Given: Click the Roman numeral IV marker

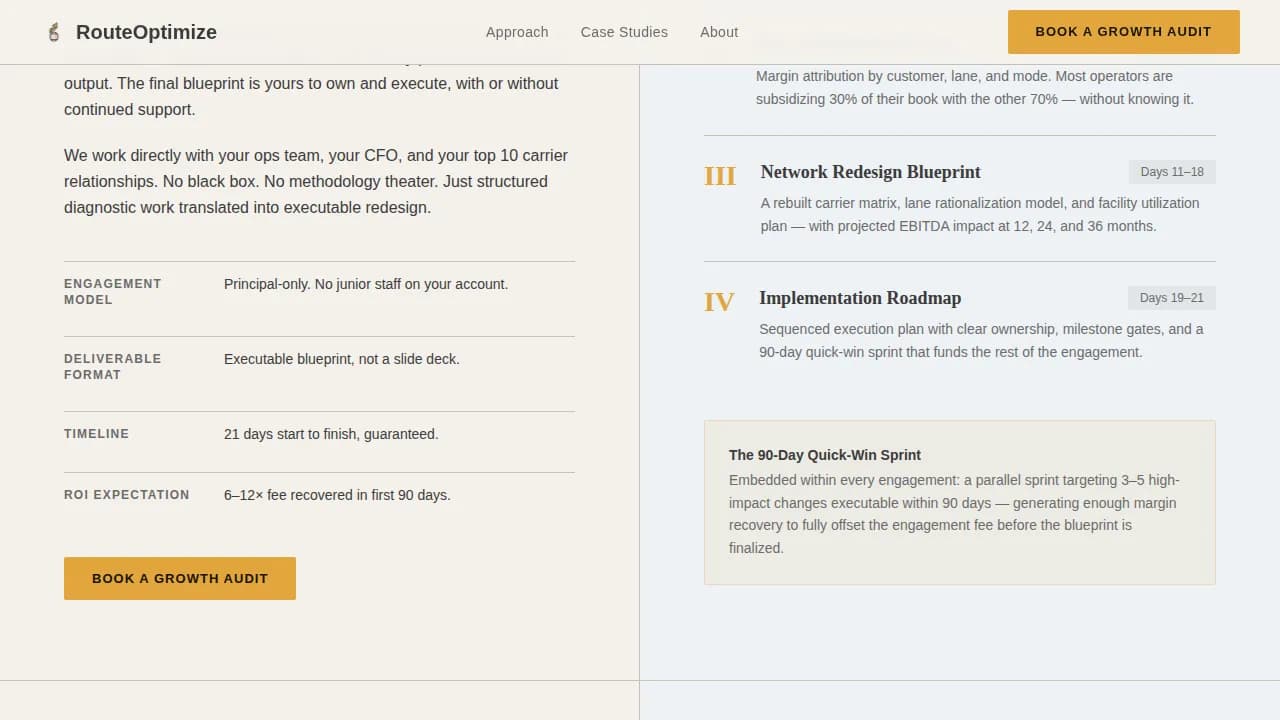Looking at the screenshot, I should pos(719,302).
